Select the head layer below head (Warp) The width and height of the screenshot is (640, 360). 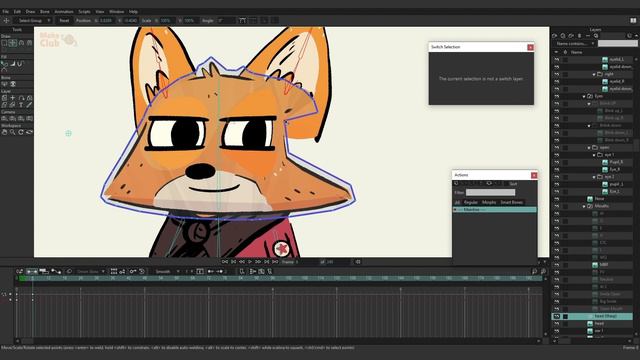(x=599, y=324)
